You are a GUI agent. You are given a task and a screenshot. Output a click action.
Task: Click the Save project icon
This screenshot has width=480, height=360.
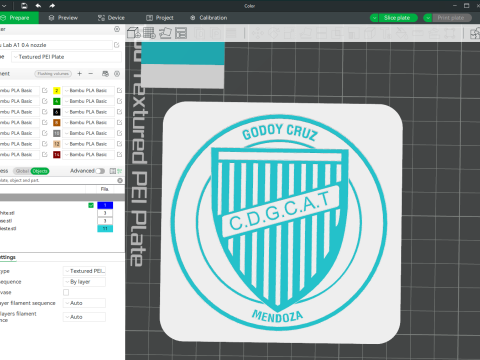tap(24, 6)
